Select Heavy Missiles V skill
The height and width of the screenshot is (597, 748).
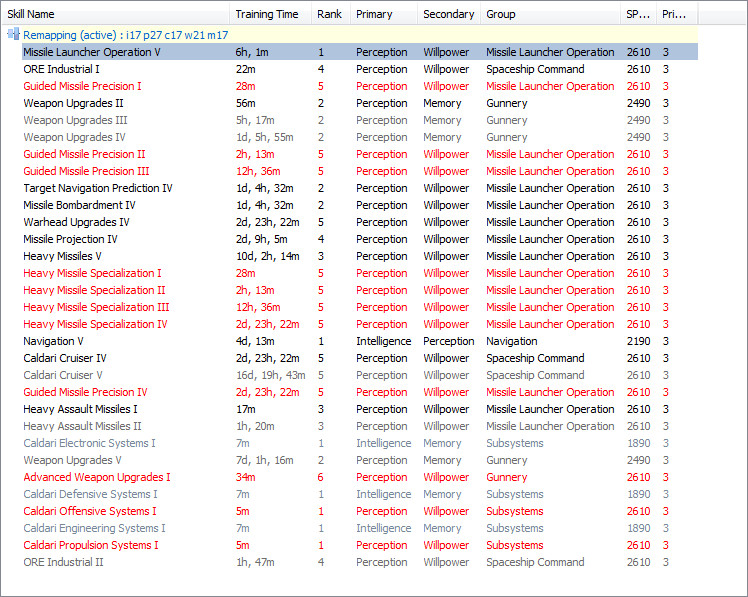click(62, 256)
